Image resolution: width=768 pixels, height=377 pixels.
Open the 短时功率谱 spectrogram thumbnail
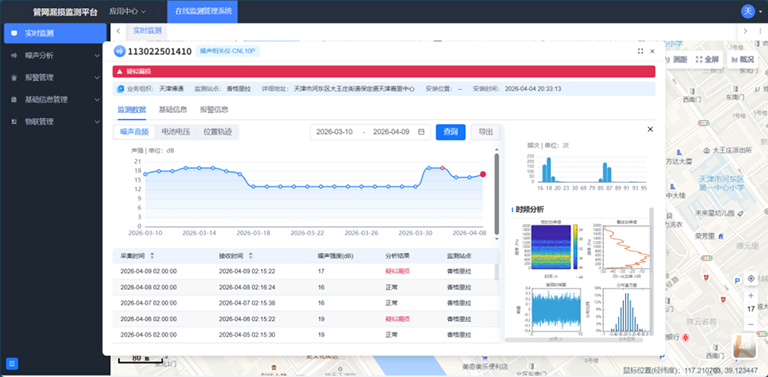pos(551,247)
